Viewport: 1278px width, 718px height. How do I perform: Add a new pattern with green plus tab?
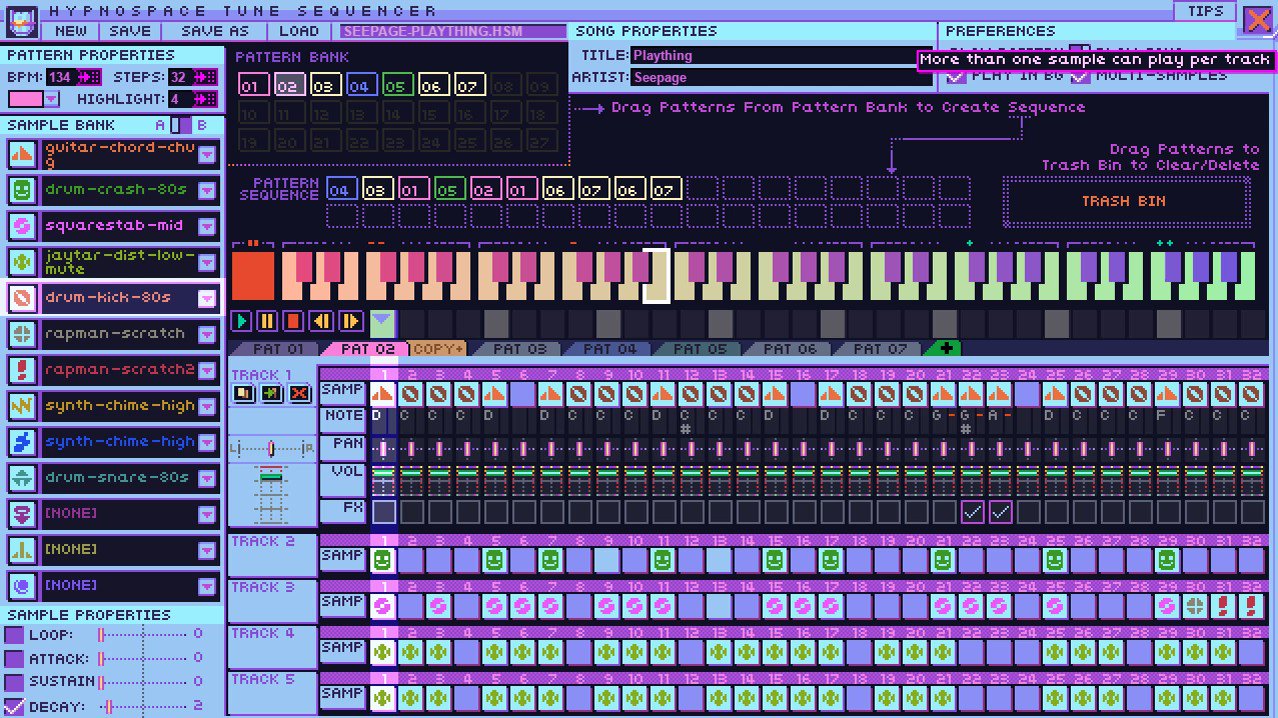point(943,349)
